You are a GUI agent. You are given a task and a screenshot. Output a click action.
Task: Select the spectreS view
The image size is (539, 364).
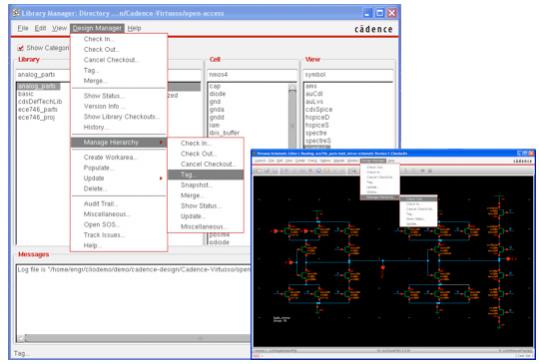click(318, 141)
